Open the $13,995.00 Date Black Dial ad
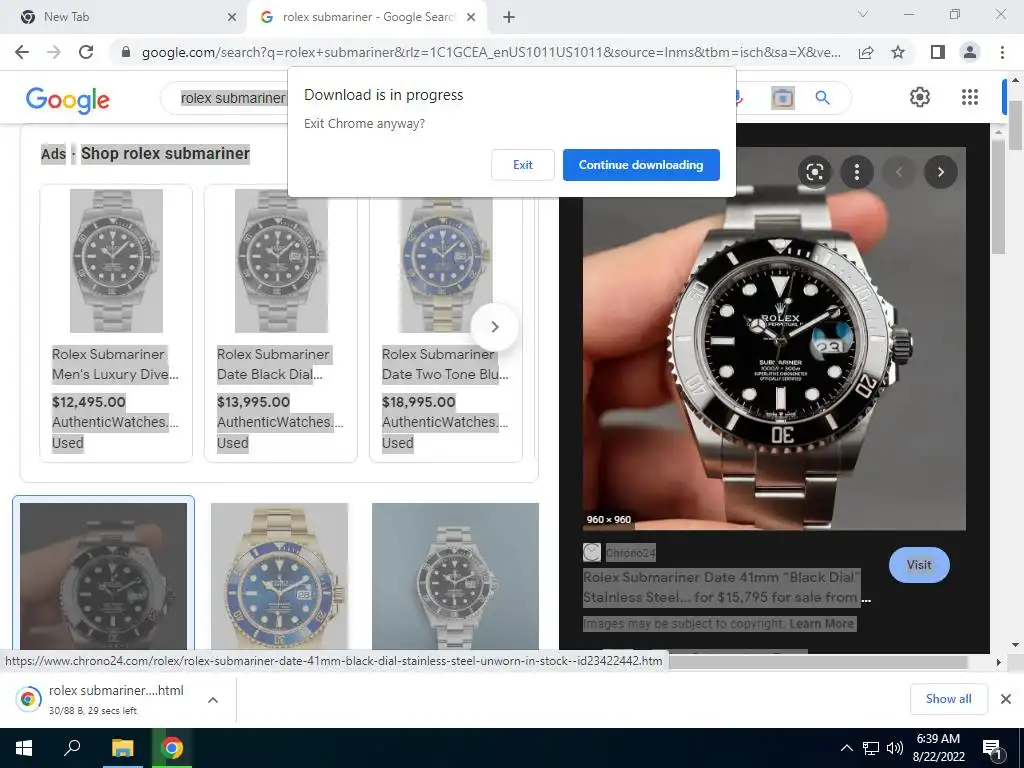 click(x=281, y=323)
